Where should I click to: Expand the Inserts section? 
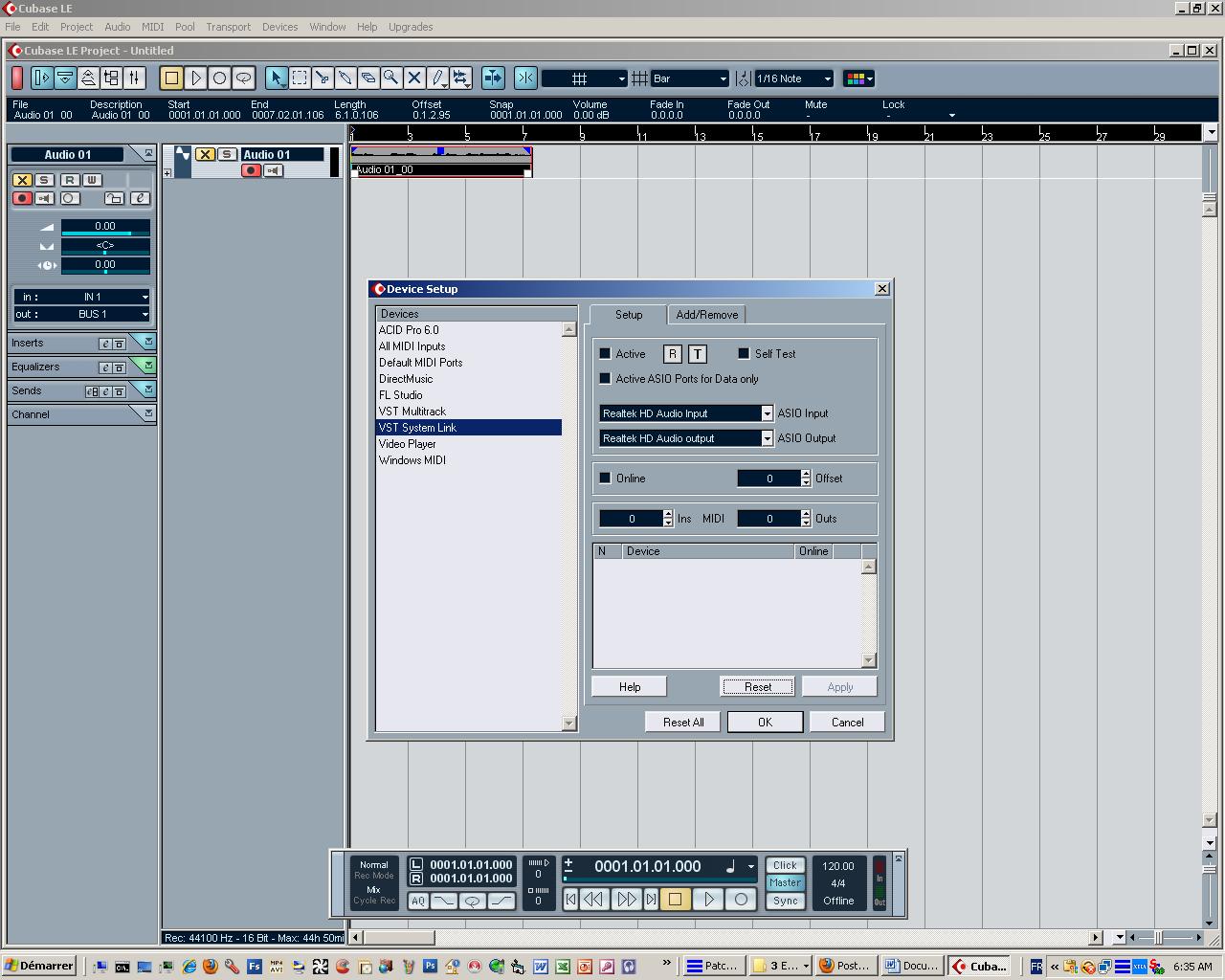click(x=147, y=342)
